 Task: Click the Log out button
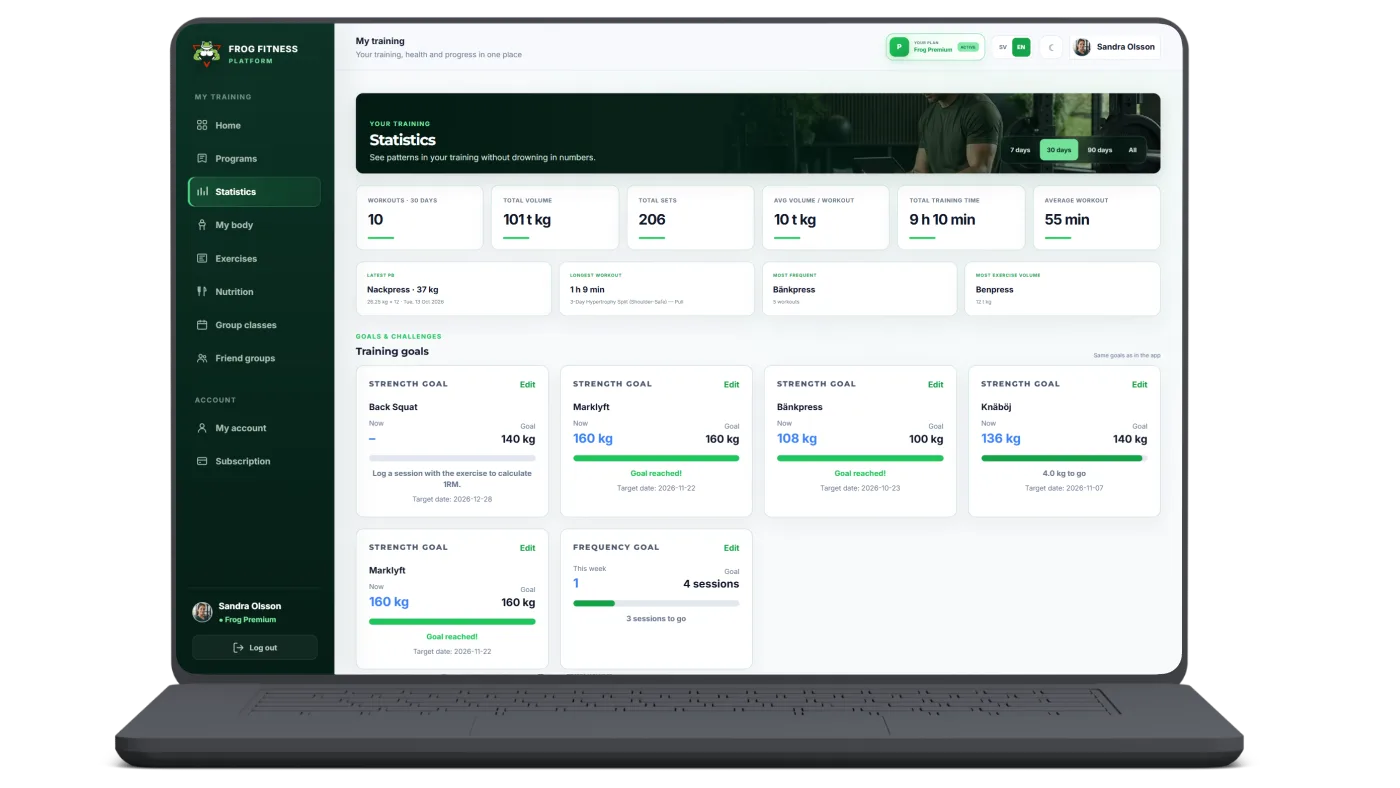255,648
